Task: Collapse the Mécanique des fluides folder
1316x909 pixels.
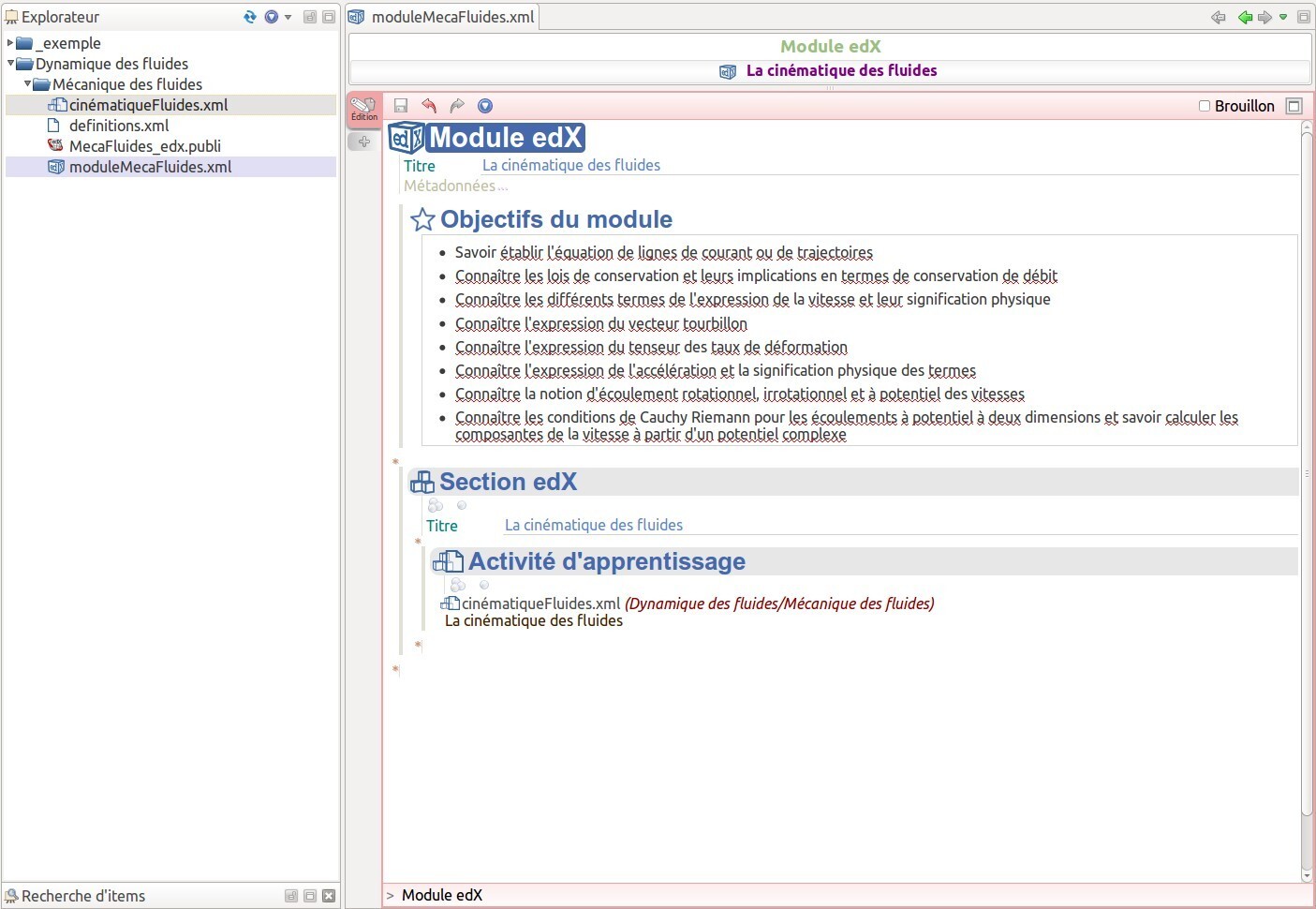Action: [x=27, y=84]
